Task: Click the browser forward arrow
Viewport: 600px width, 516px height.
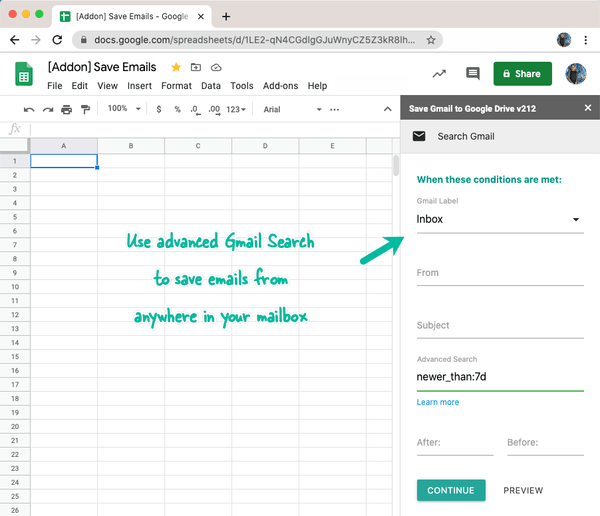Action: [36, 40]
